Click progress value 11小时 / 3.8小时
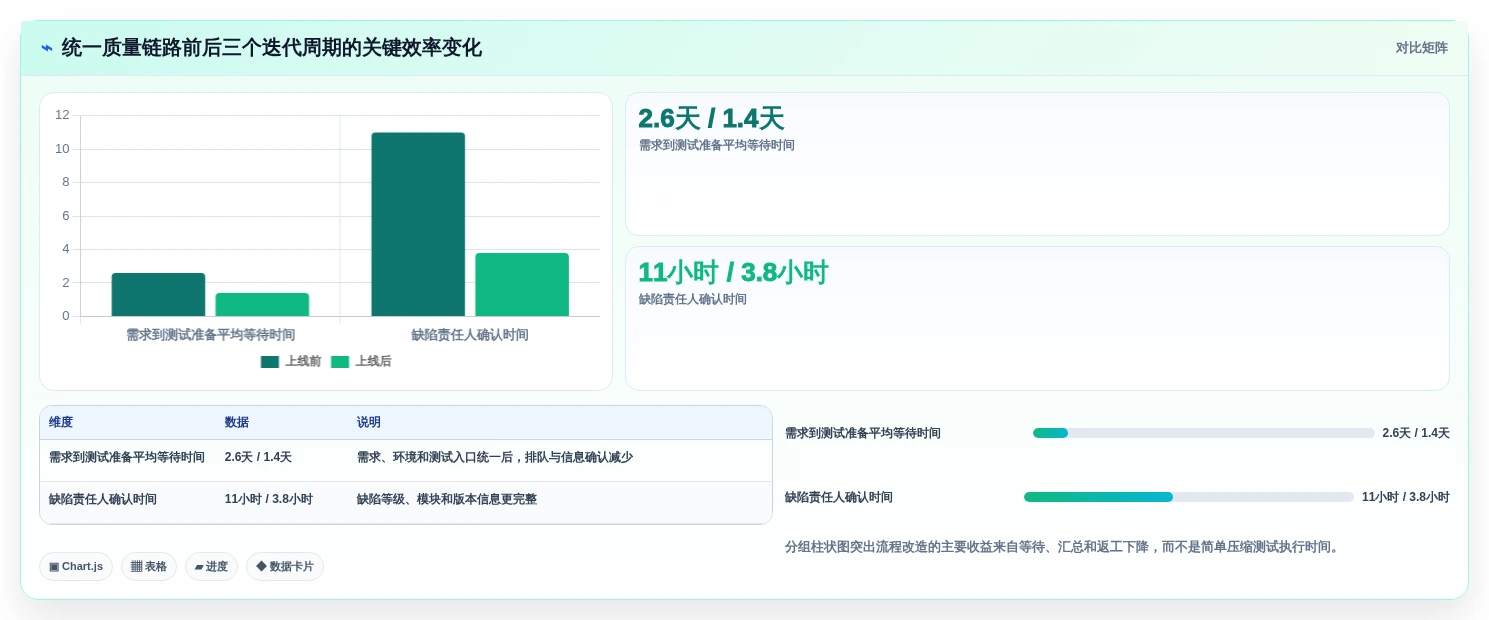Screen dimensions: 1489x620 pyautogui.click(x=1406, y=497)
